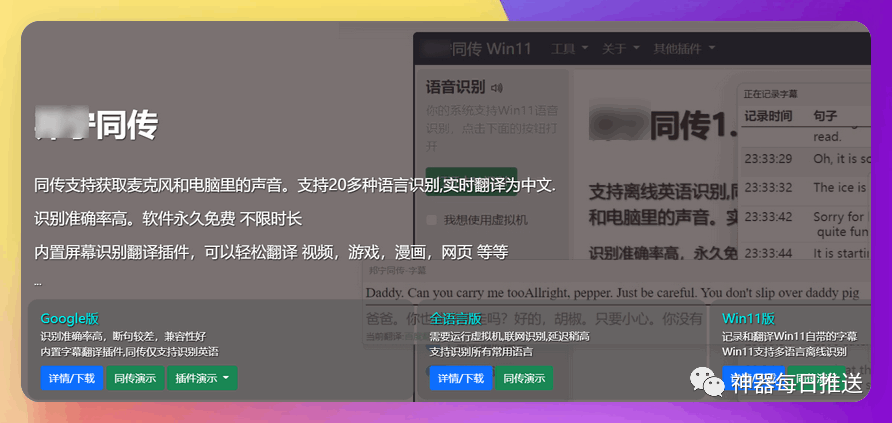The height and width of the screenshot is (423, 892).
Task: Select the 23:33:44 subtitle row
Action: (x=805, y=252)
